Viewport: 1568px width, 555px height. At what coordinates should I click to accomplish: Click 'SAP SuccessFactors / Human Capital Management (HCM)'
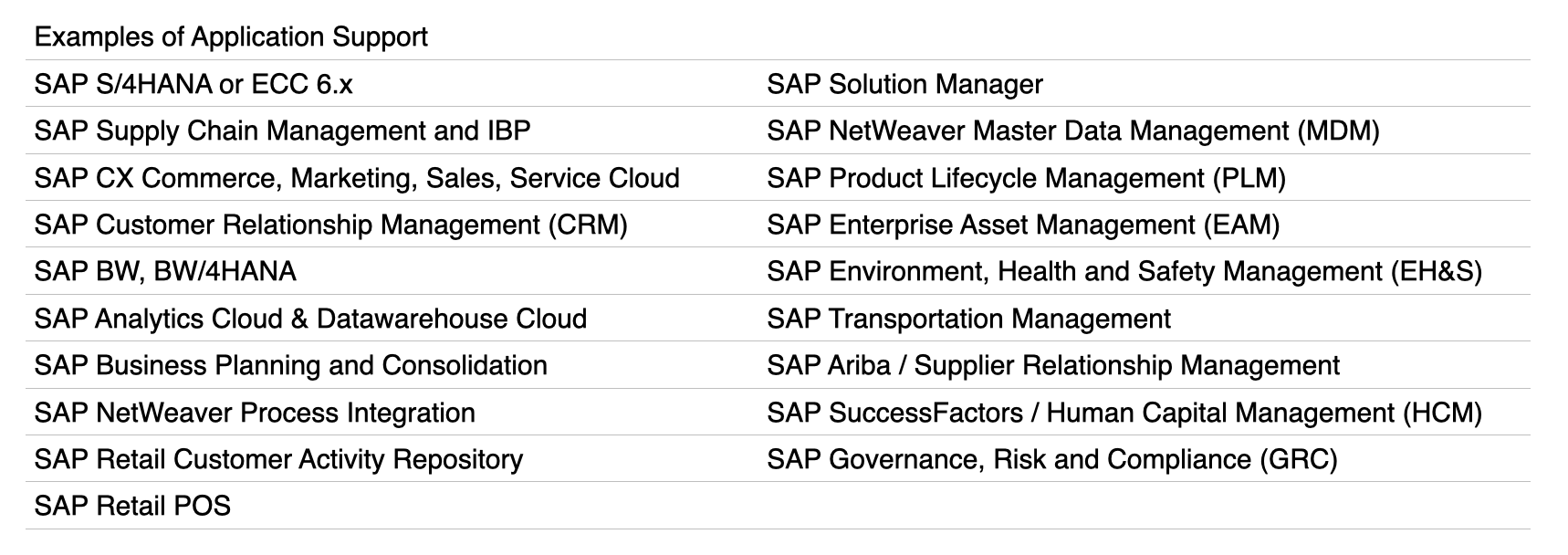coord(1124,413)
